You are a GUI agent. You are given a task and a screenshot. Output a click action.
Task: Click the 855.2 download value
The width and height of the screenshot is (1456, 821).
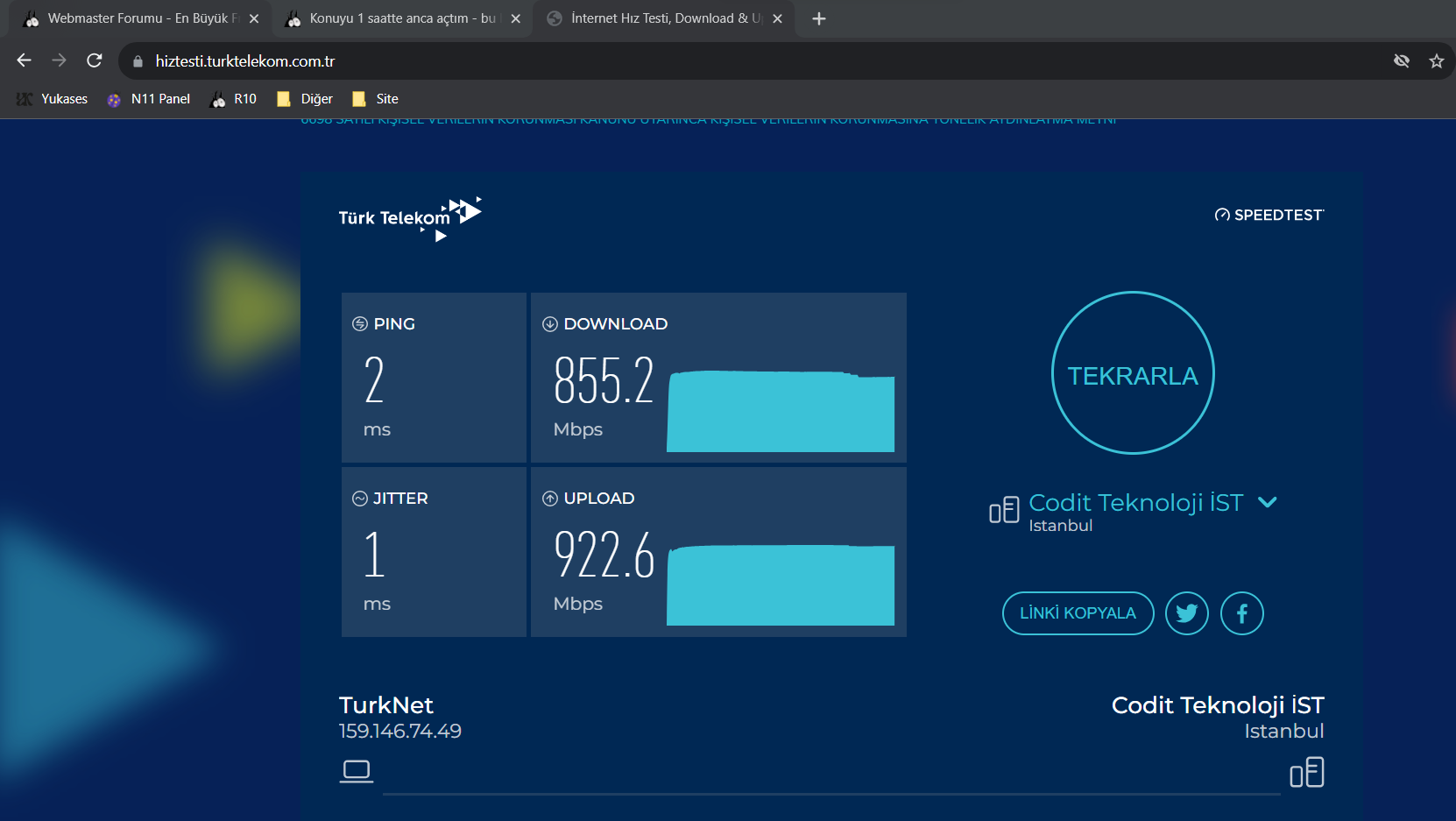(x=604, y=380)
